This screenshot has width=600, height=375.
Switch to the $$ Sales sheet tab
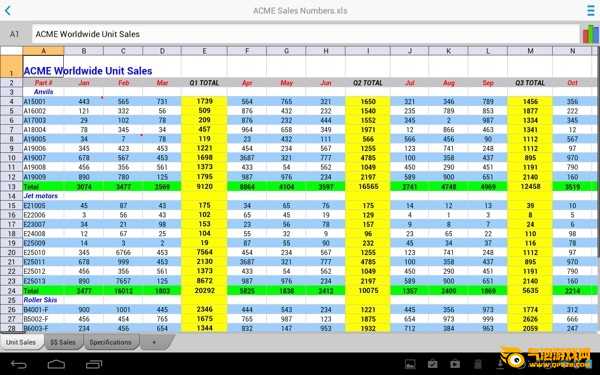pyautogui.click(x=63, y=342)
